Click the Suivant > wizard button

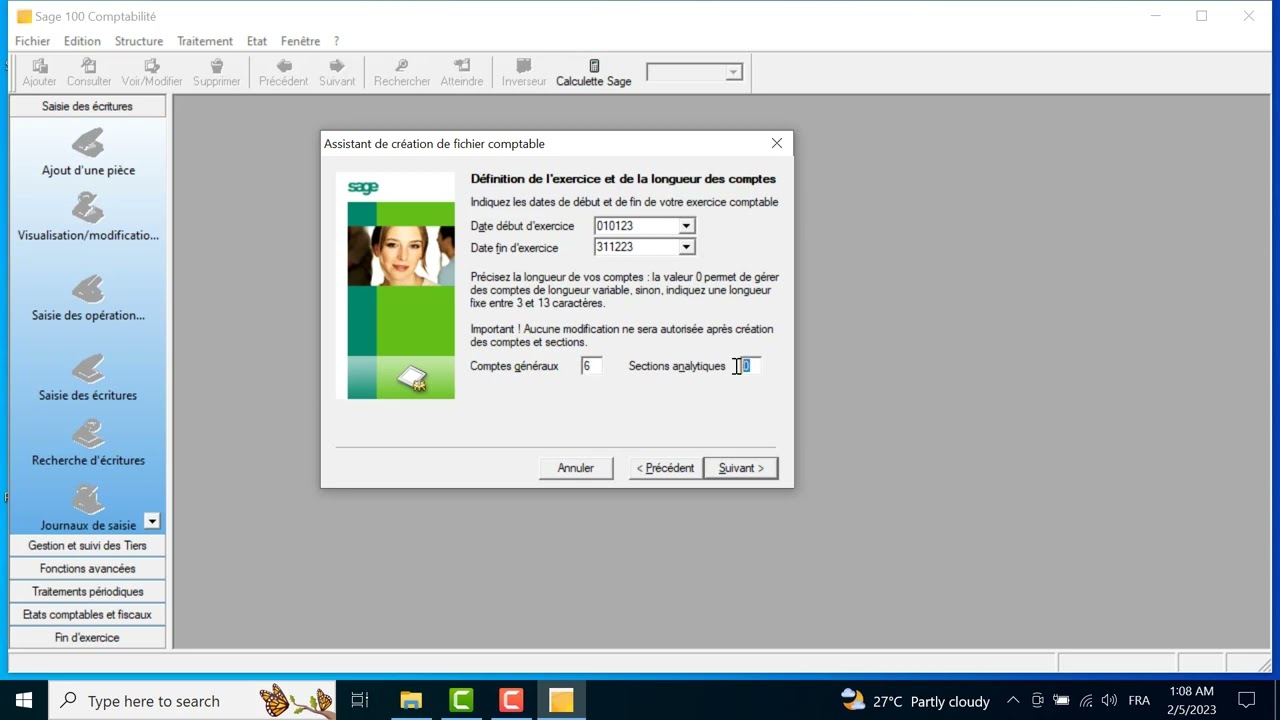click(741, 468)
